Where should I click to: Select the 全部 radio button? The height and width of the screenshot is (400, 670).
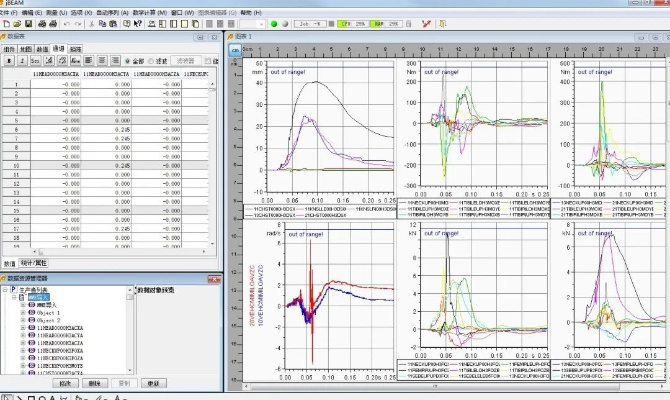126,61
